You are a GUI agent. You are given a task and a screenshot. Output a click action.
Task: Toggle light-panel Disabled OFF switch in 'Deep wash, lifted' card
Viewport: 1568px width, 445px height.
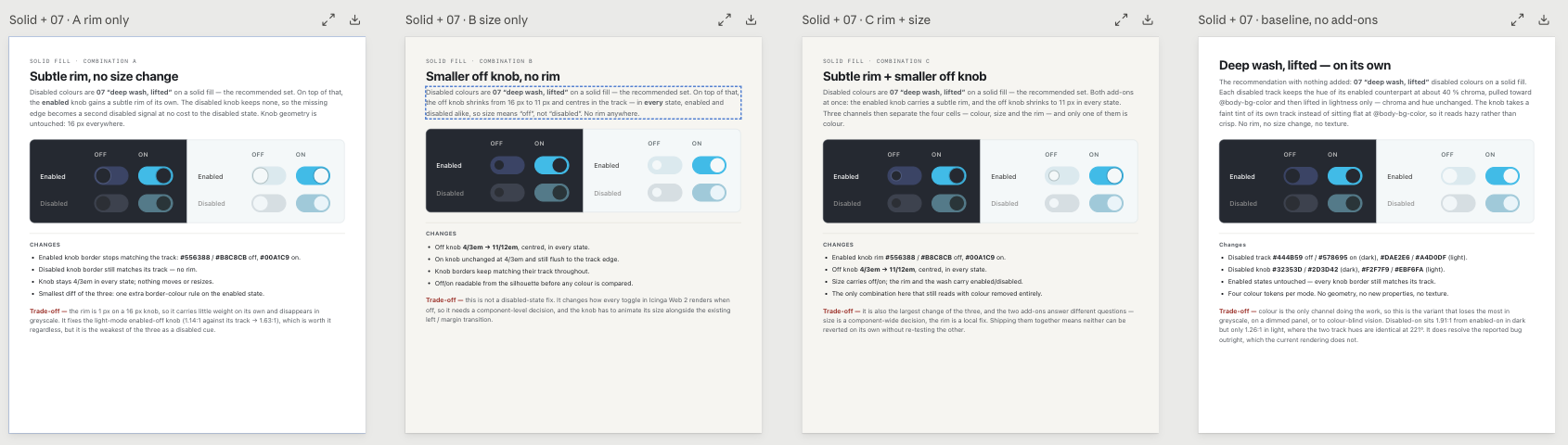(1459, 203)
